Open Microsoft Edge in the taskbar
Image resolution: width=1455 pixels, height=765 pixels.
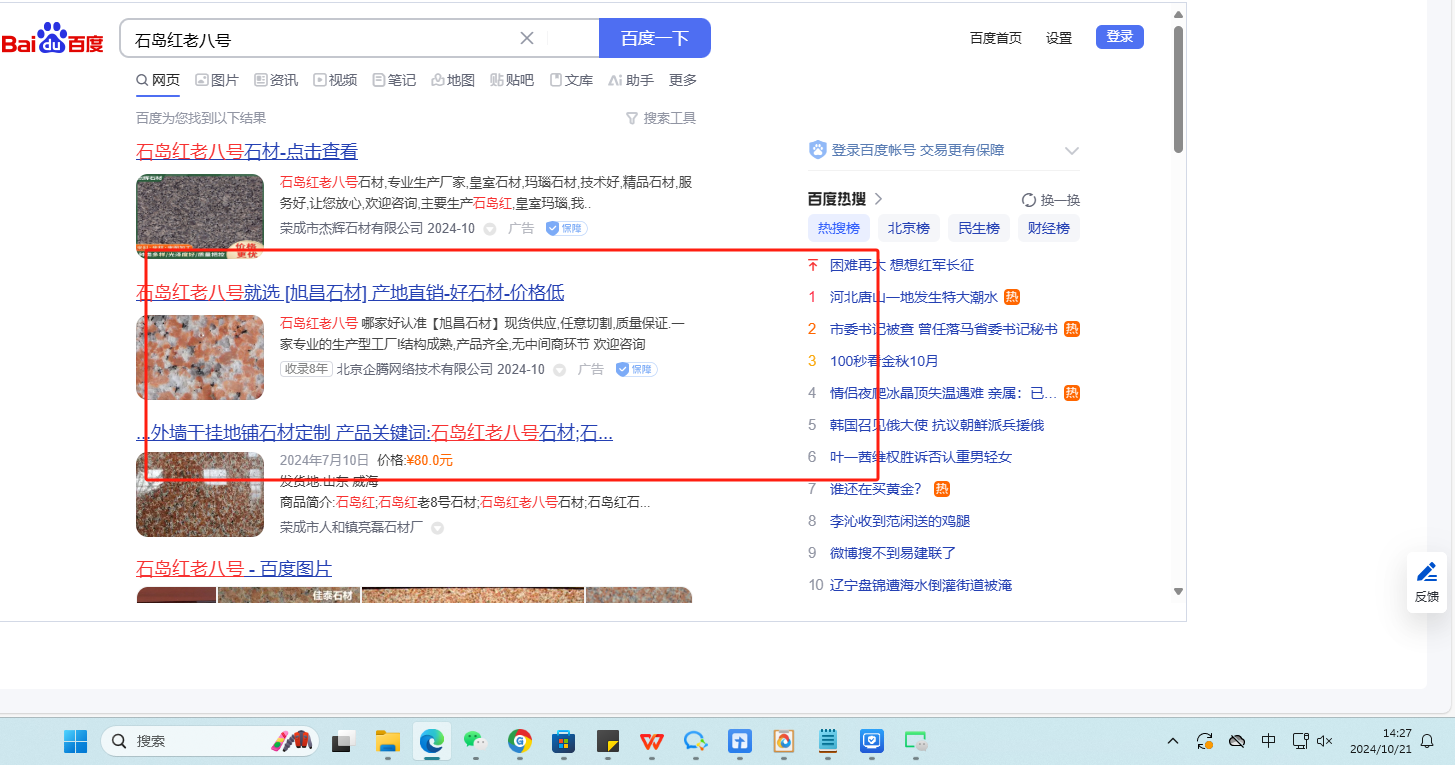(x=431, y=741)
